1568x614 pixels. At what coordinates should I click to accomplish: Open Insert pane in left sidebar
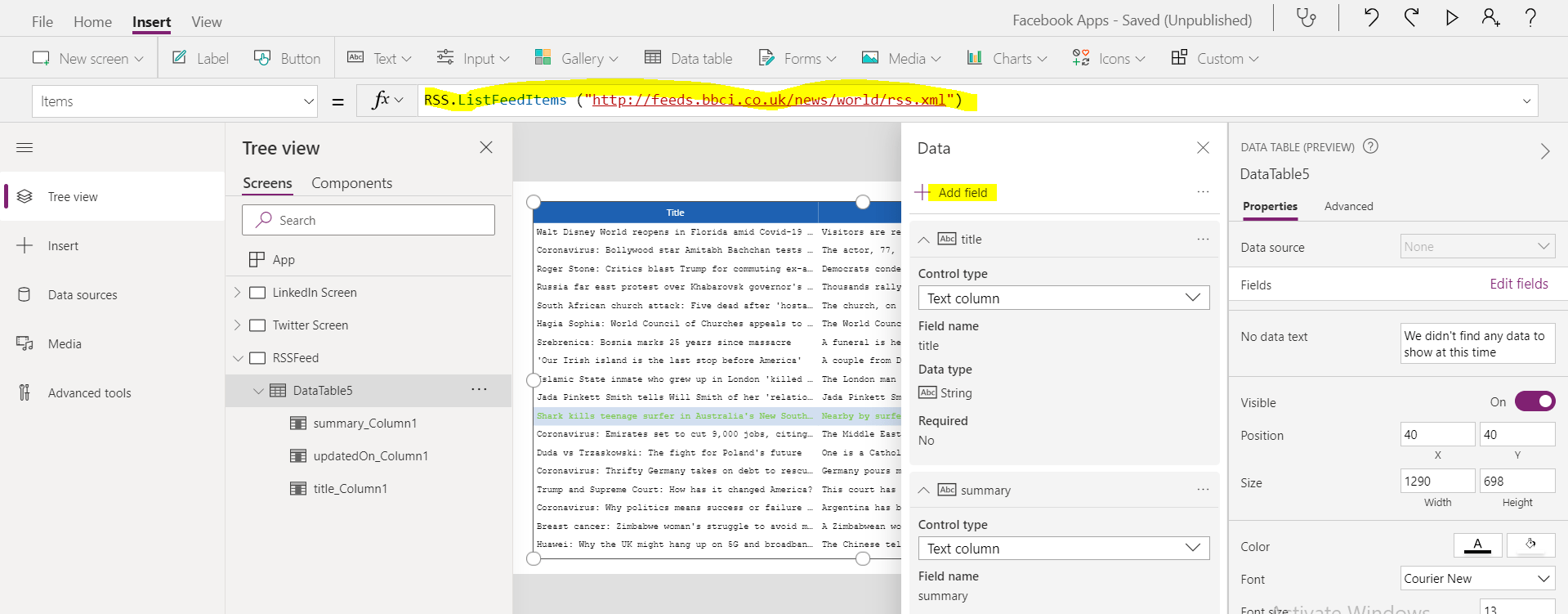point(113,245)
